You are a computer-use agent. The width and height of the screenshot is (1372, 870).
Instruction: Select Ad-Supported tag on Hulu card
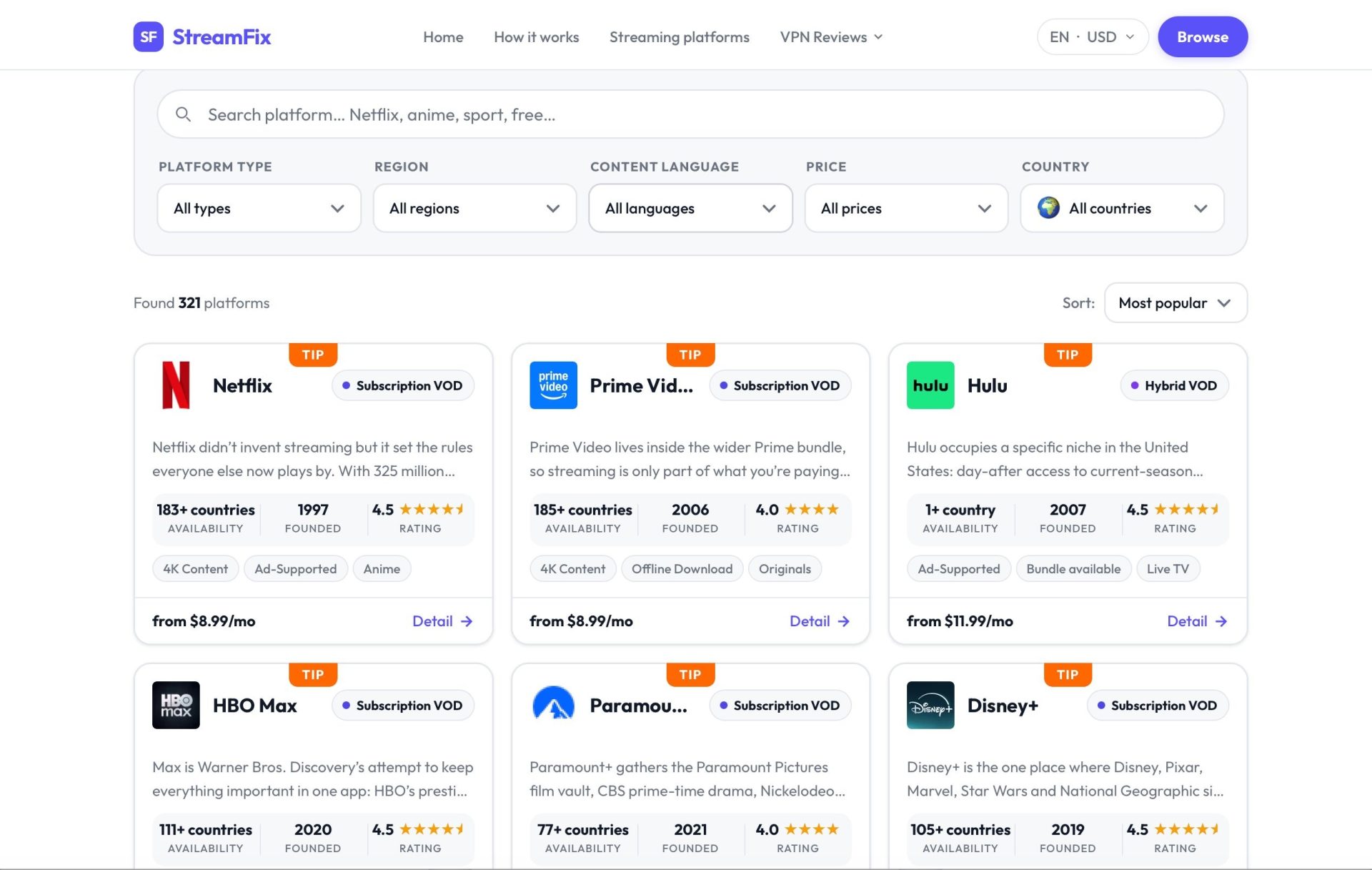click(958, 569)
